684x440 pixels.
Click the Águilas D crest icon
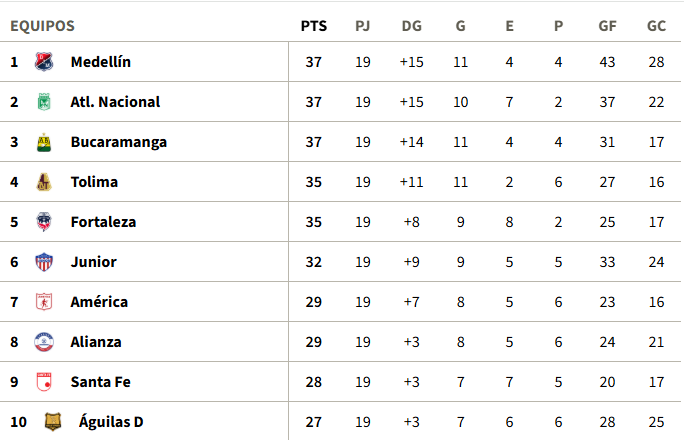(x=53, y=422)
